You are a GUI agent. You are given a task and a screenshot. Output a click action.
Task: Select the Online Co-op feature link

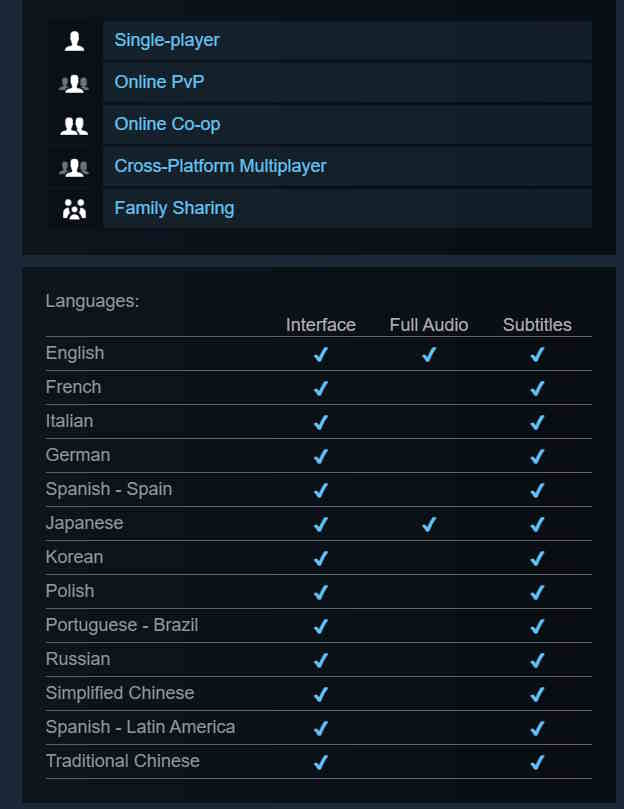click(x=167, y=125)
